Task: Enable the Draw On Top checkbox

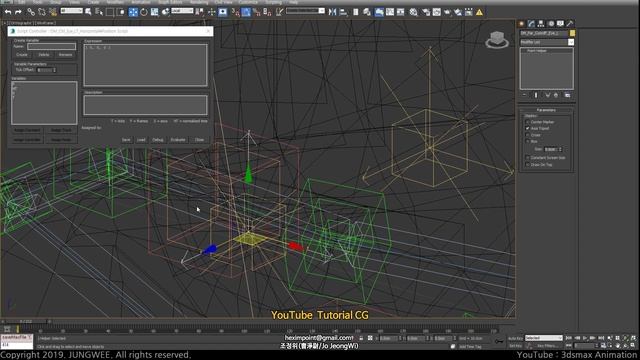Action: click(527, 164)
